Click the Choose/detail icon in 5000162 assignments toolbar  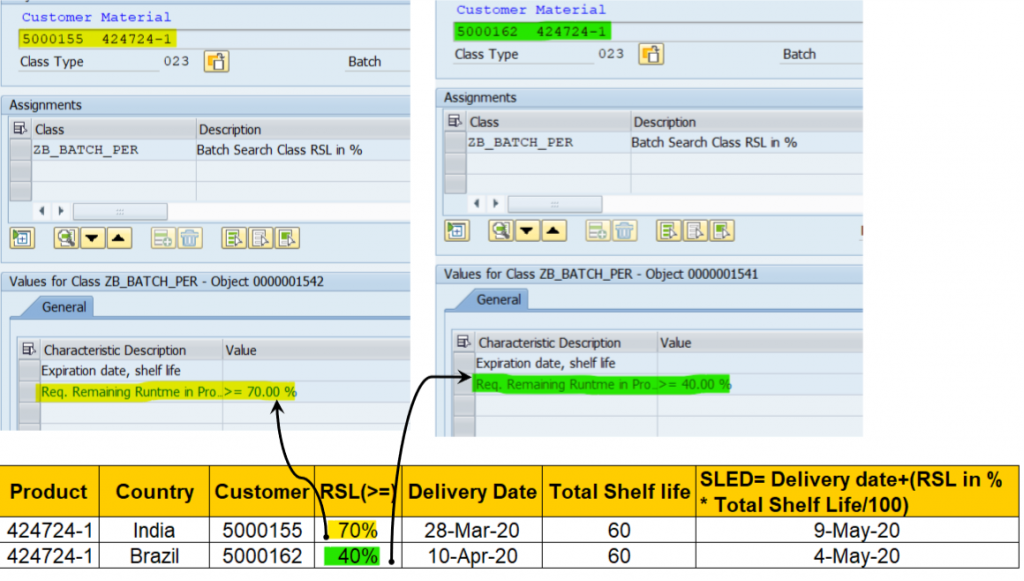pyautogui.click(x=457, y=230)
